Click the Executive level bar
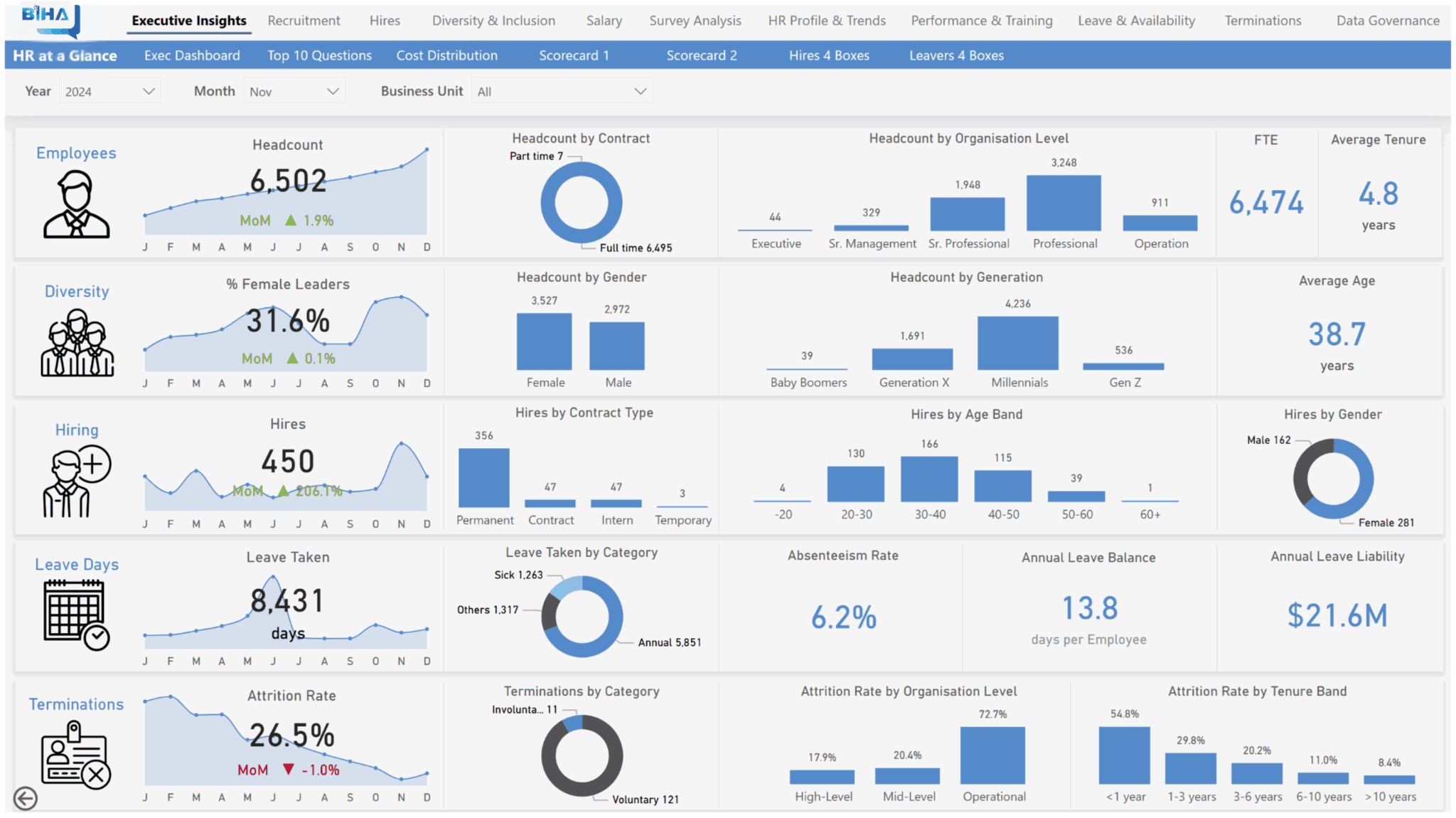The image size is (1456, 818). (x=775, y=230)
